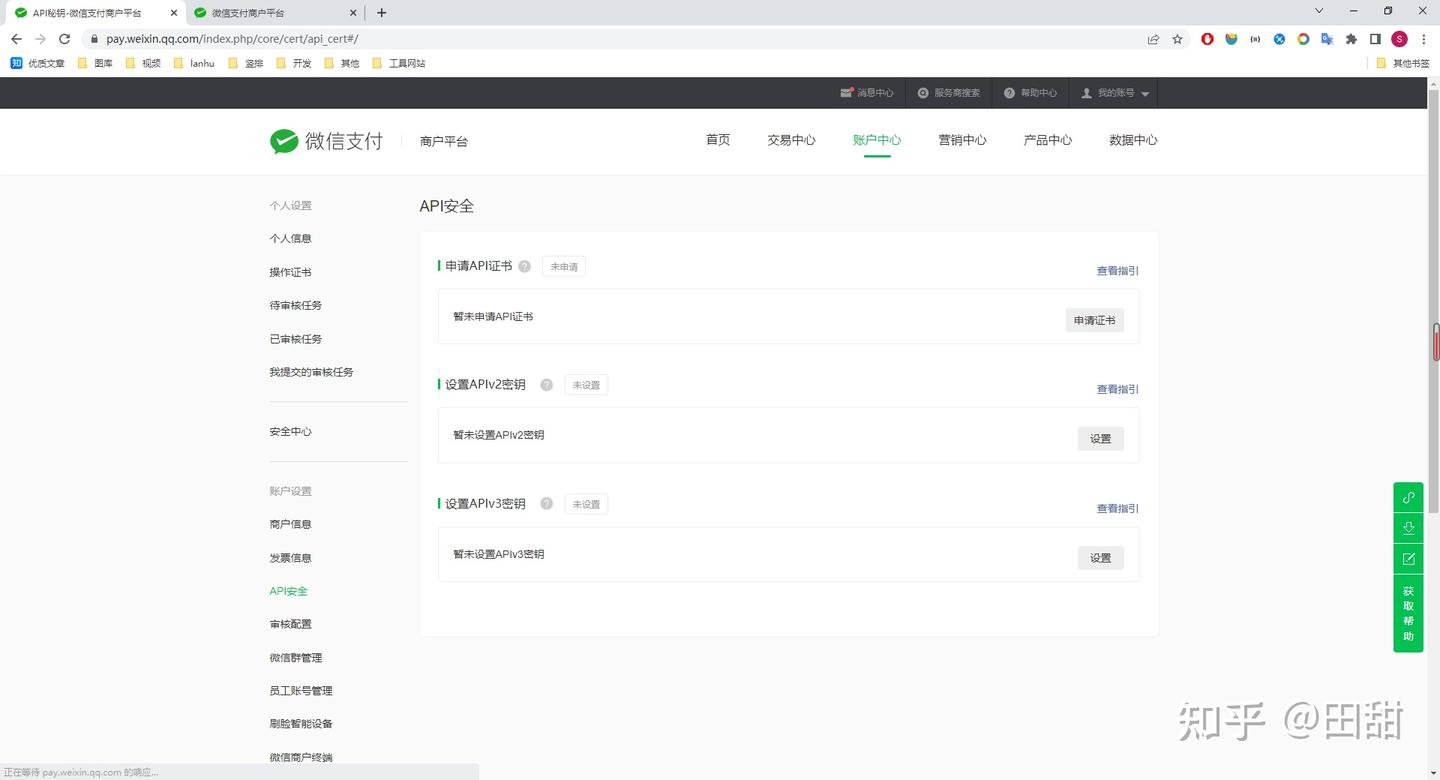Screen dimensions: 1440x780
Task: Click help icon beside 设置APIv2密钥
Action: [547, 385]
